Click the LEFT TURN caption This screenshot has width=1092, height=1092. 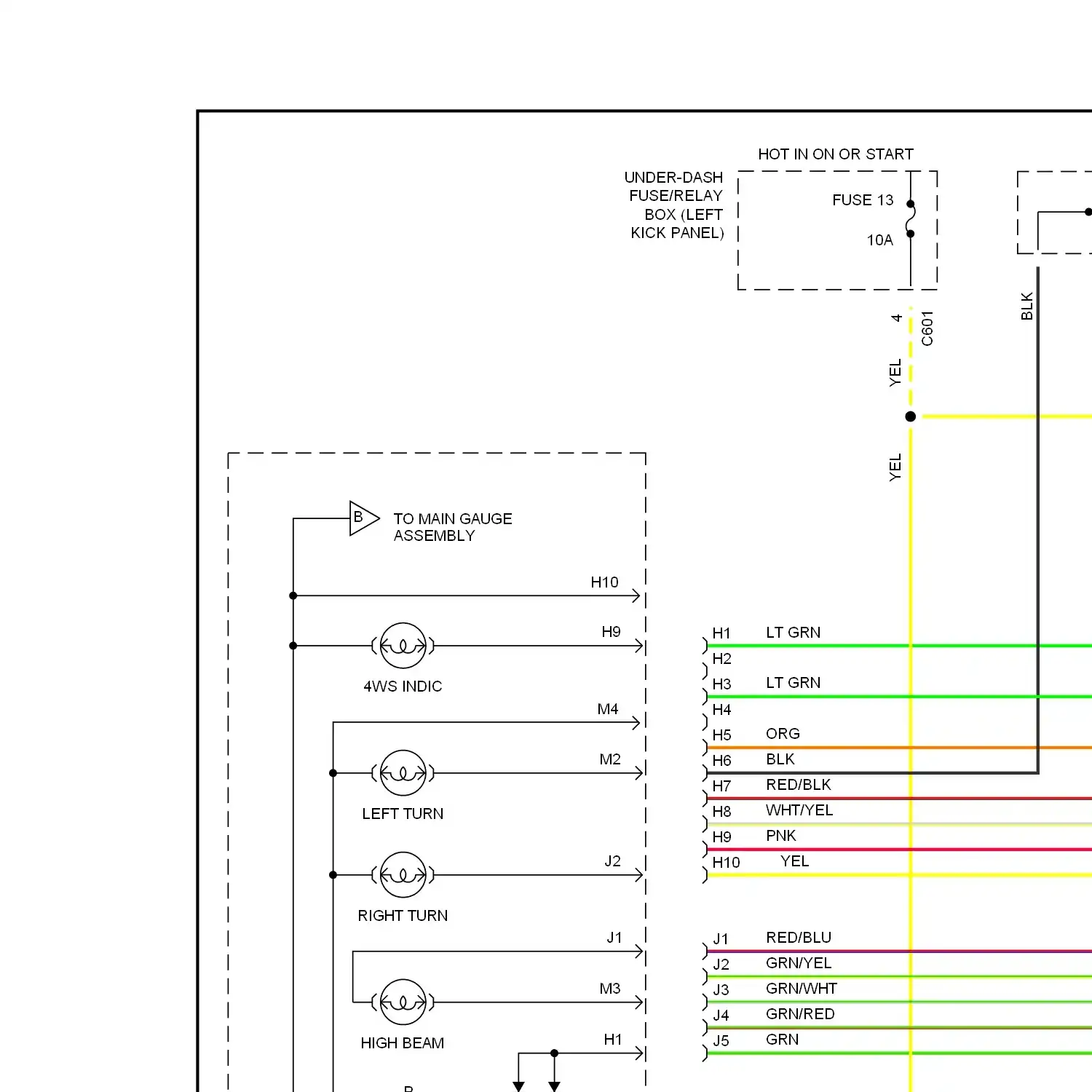point(403,814)
